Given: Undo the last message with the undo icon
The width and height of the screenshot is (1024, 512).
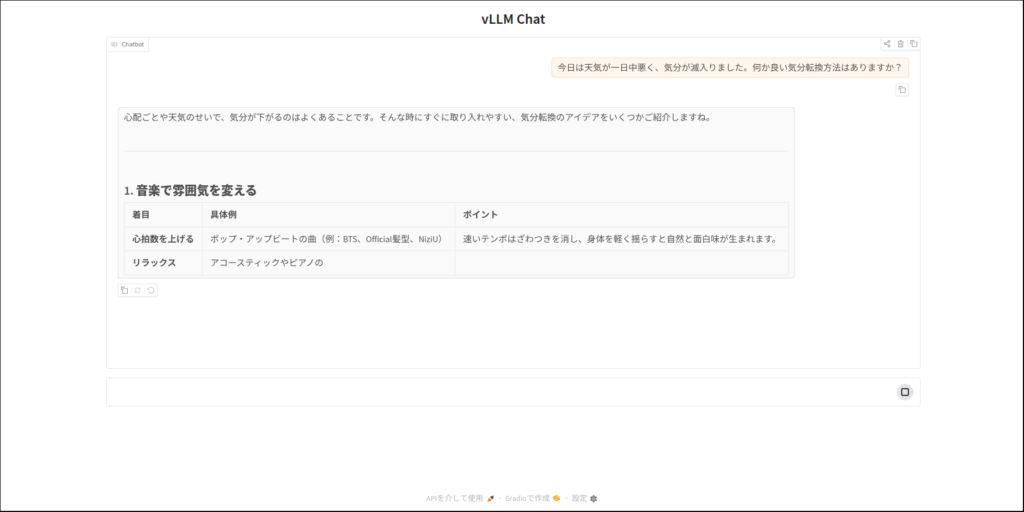Looking at the screenshot, I should 151,291.
